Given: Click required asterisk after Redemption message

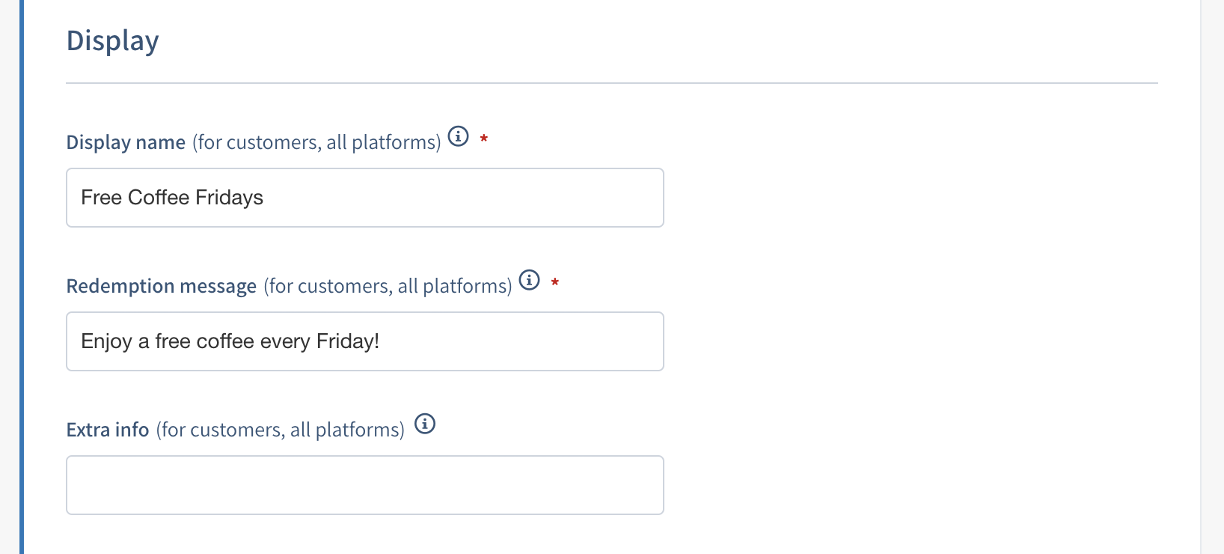Looking at the screenshot, I should (556, 285).
